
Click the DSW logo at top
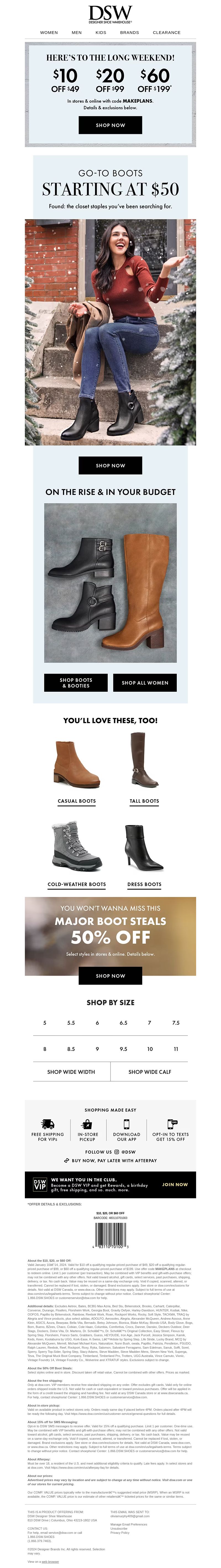(x=110, y=15)
